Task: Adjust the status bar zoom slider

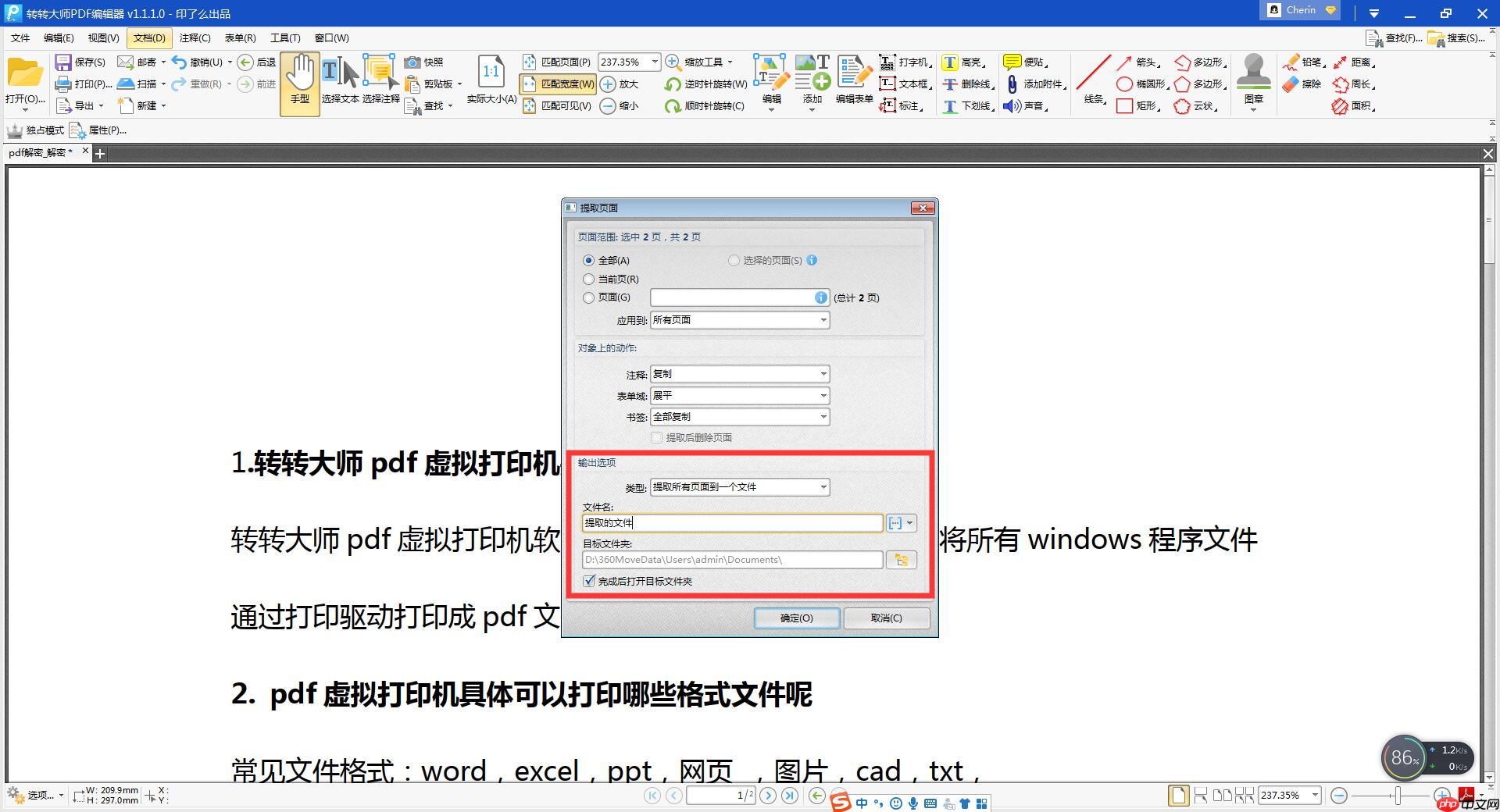Action: [x=1398, y=796]
